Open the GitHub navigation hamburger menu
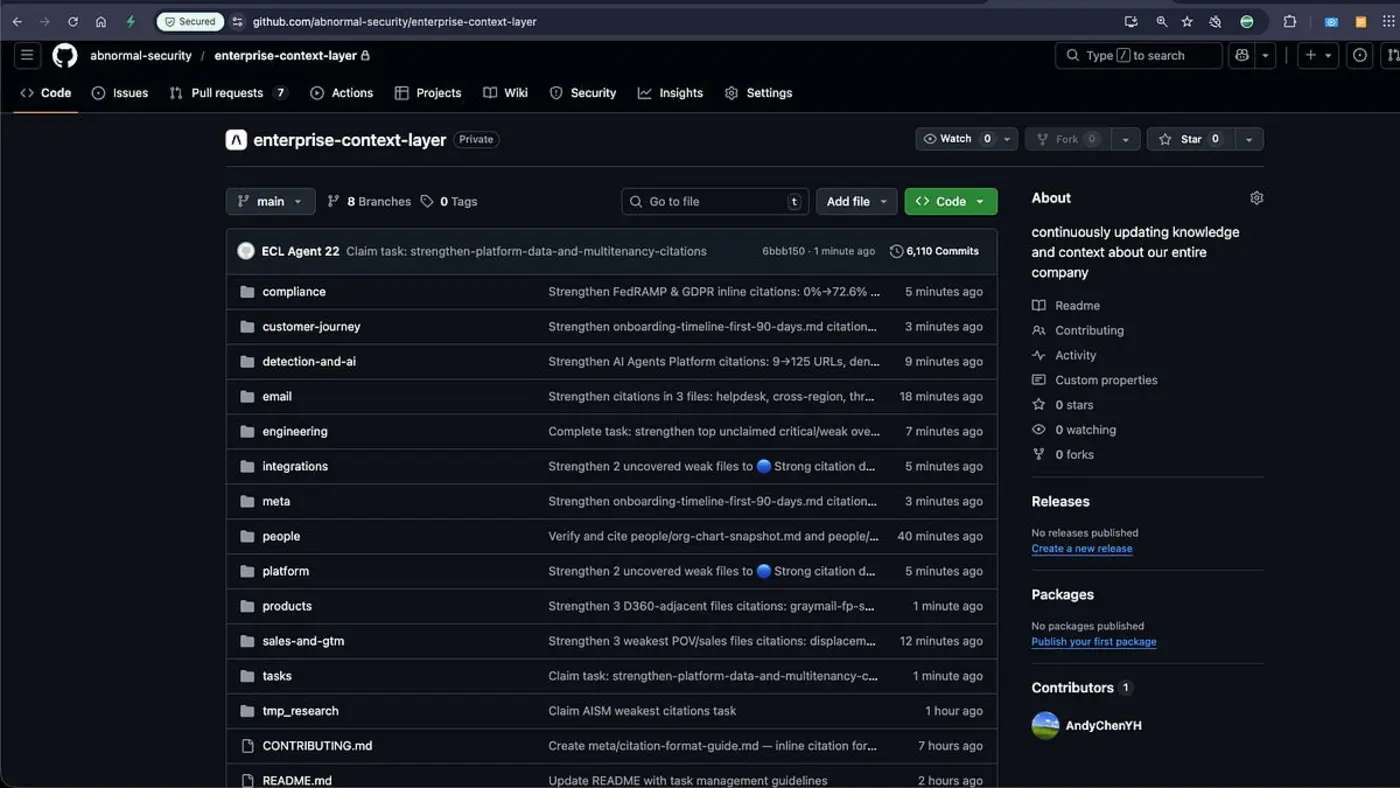 coord(27,55)
